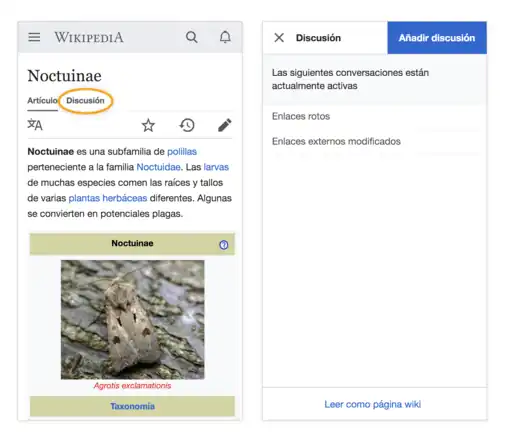Edit the page with the pencil icon
Screen dimensions: 505x441
(x=225, y=125)
